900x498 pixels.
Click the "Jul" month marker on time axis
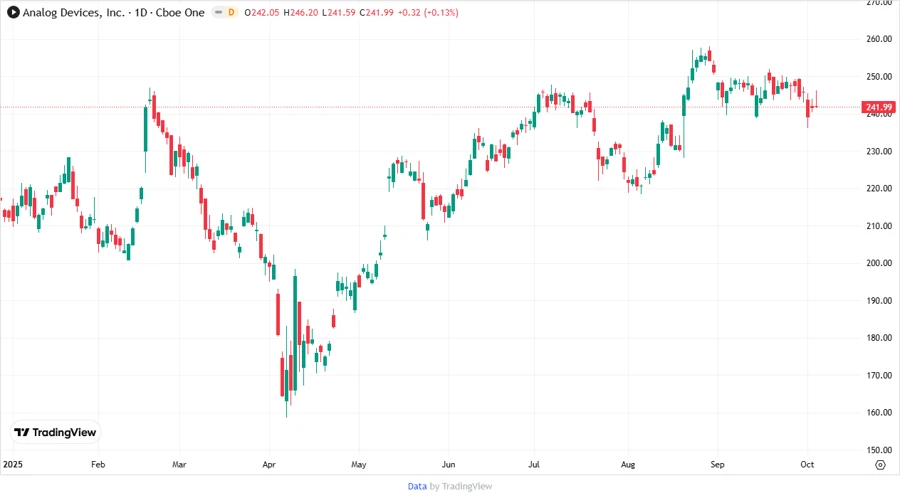point(535,465)
